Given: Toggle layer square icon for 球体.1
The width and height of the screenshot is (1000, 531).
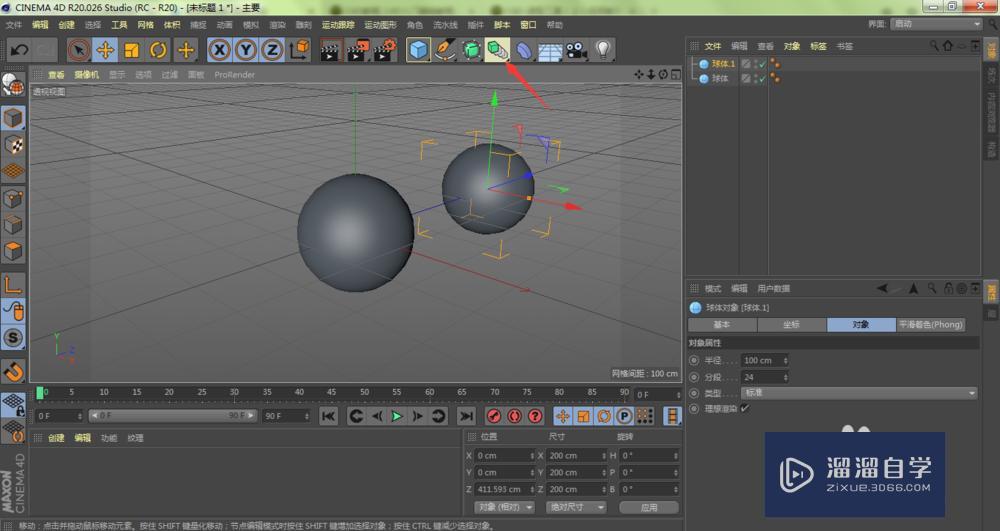Looking at the screenshot, I should [746, 64].
